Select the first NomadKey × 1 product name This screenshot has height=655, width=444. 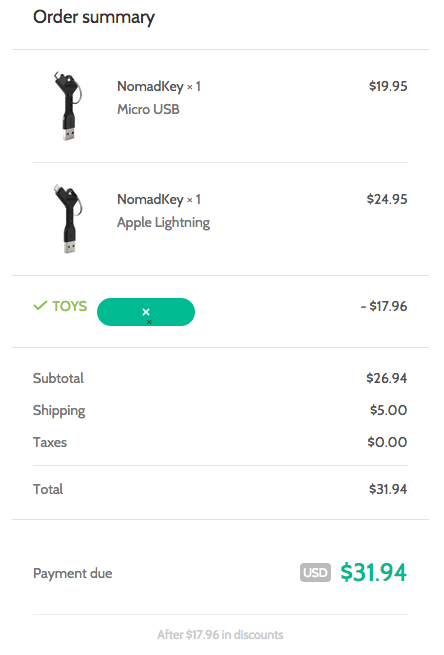click(159, 86)
